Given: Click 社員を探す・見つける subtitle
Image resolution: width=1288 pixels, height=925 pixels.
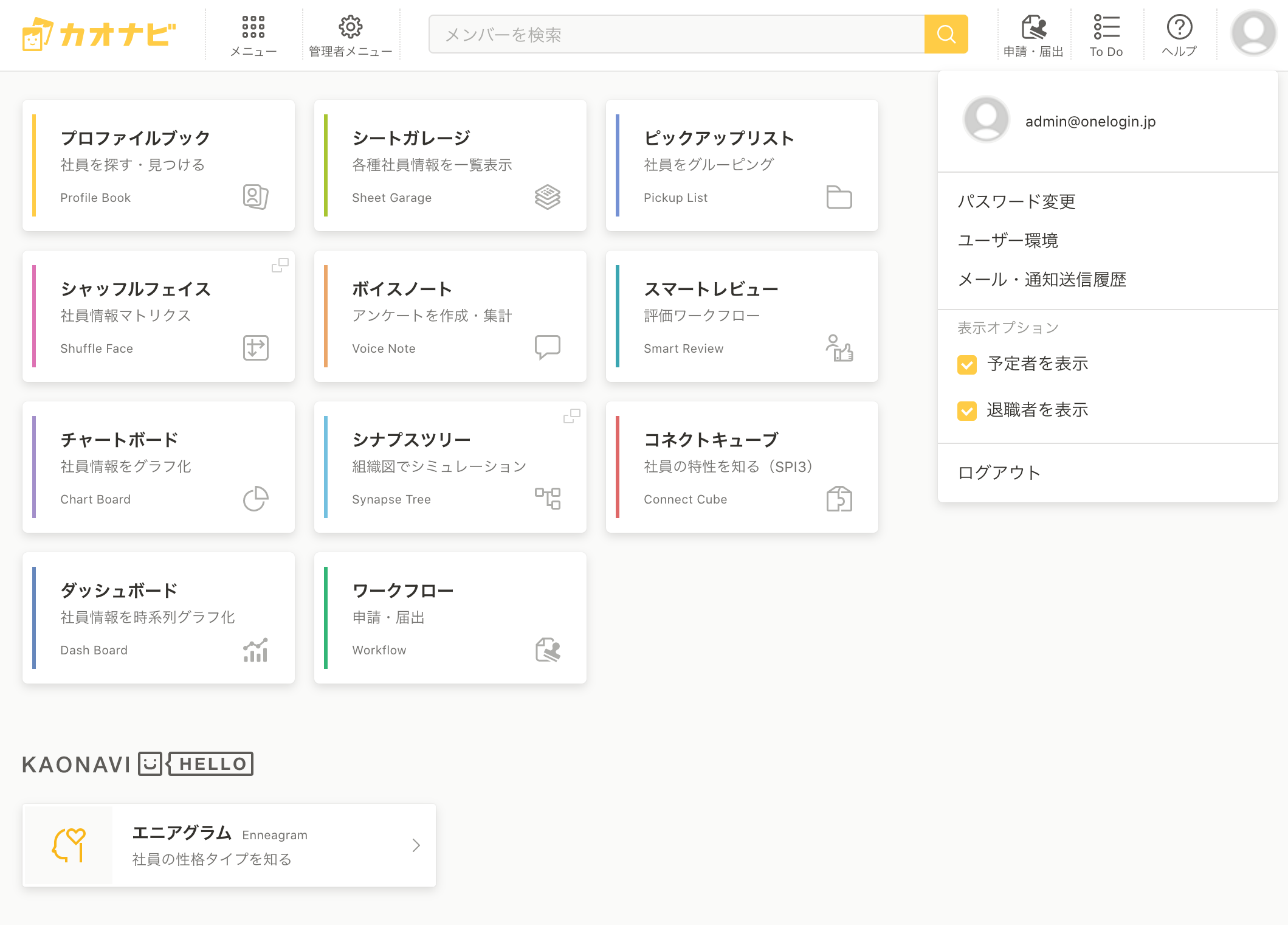Looking at the screenshot, I should click(x=133, y=165).
